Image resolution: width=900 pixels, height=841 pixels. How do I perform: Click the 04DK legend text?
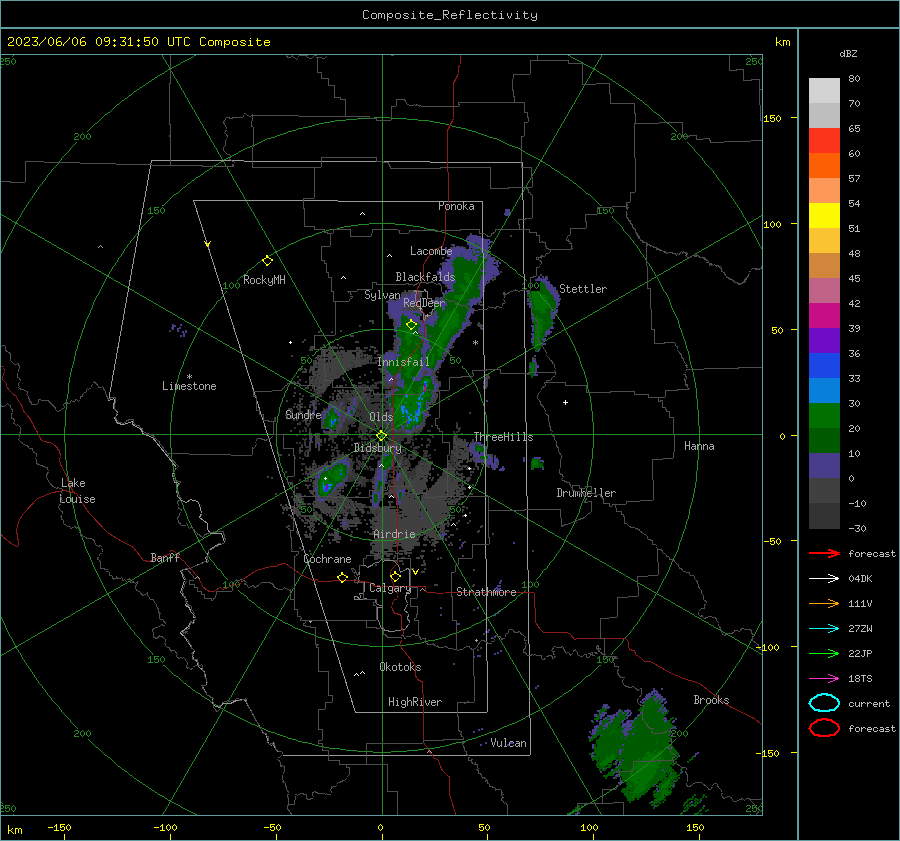[x=860, y=579]
